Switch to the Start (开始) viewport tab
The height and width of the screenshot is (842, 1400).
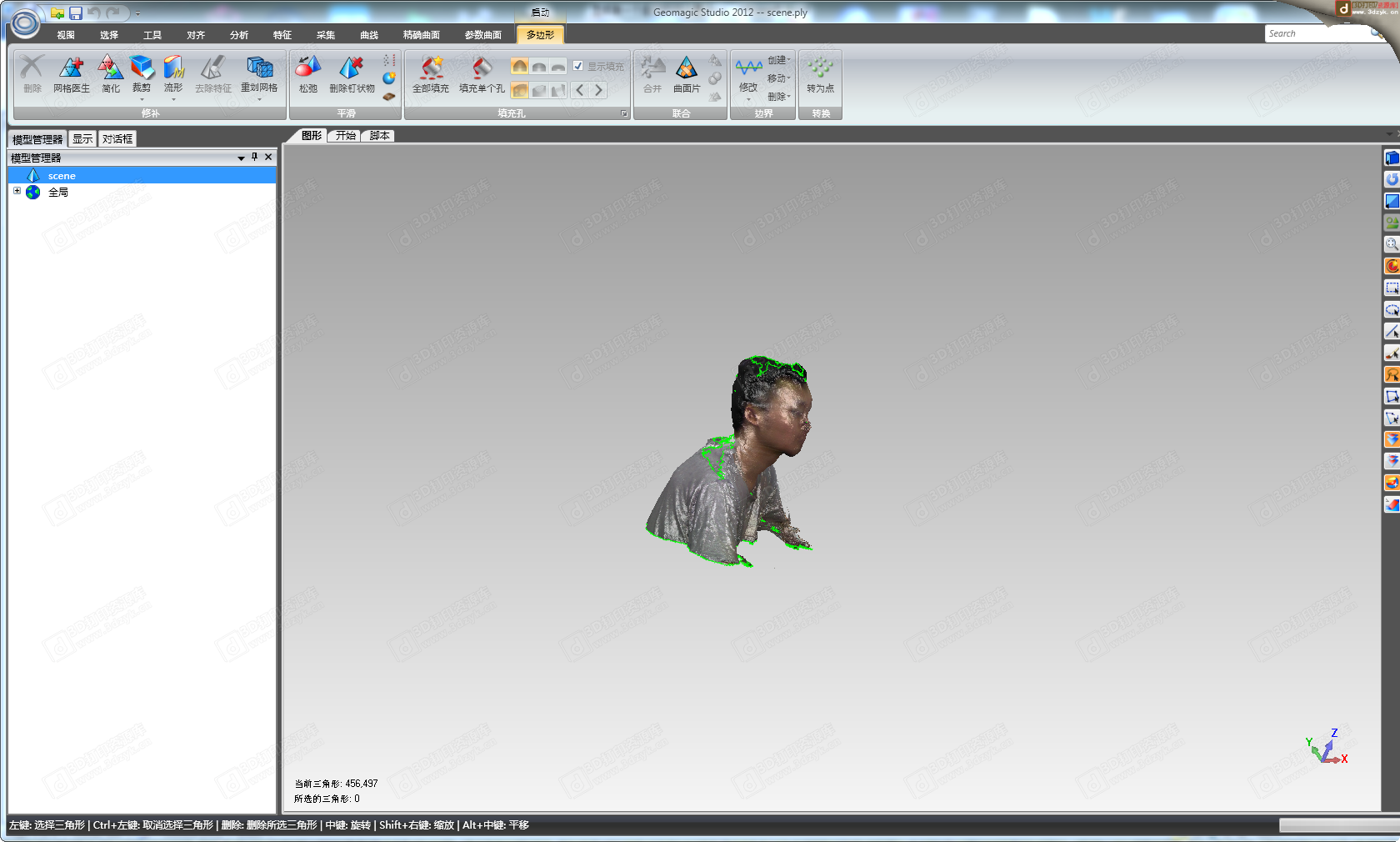345,136
